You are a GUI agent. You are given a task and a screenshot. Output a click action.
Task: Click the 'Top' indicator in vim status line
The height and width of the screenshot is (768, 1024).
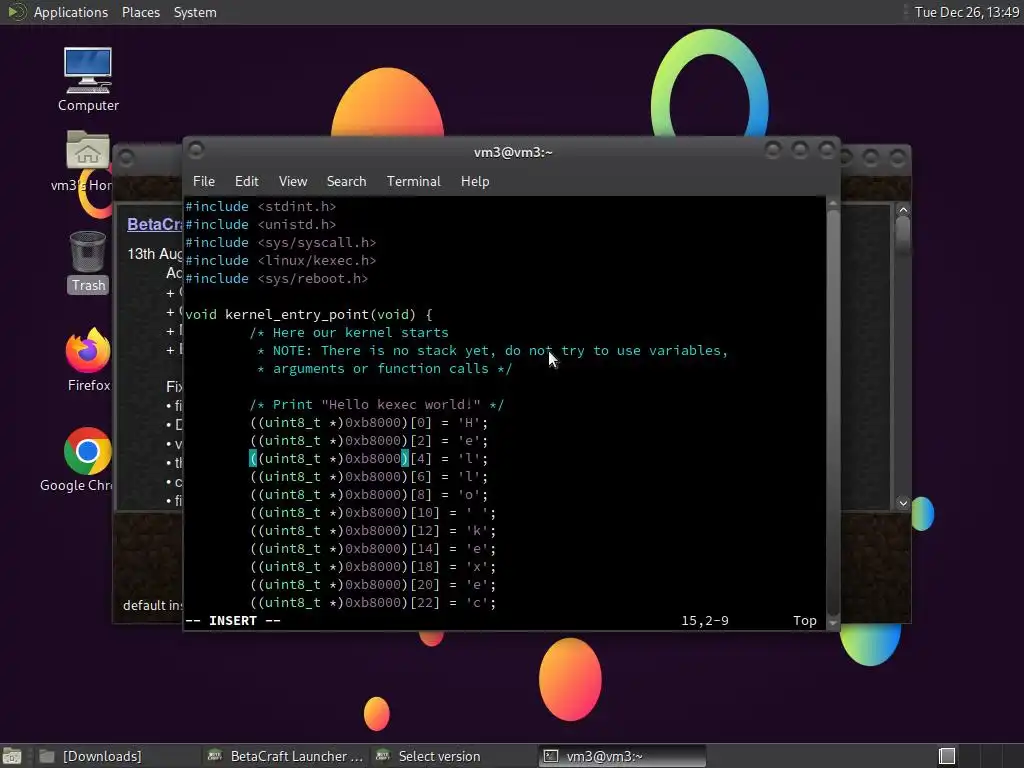(x=805, y=621)
